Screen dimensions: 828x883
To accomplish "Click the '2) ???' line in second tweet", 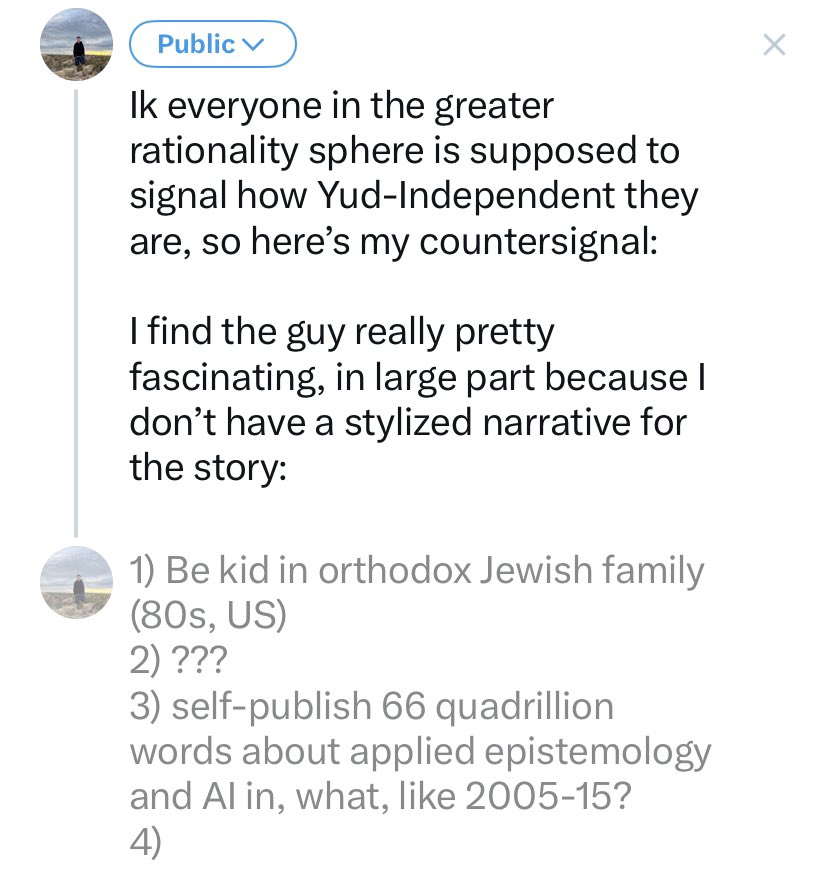I will [178, 659].
